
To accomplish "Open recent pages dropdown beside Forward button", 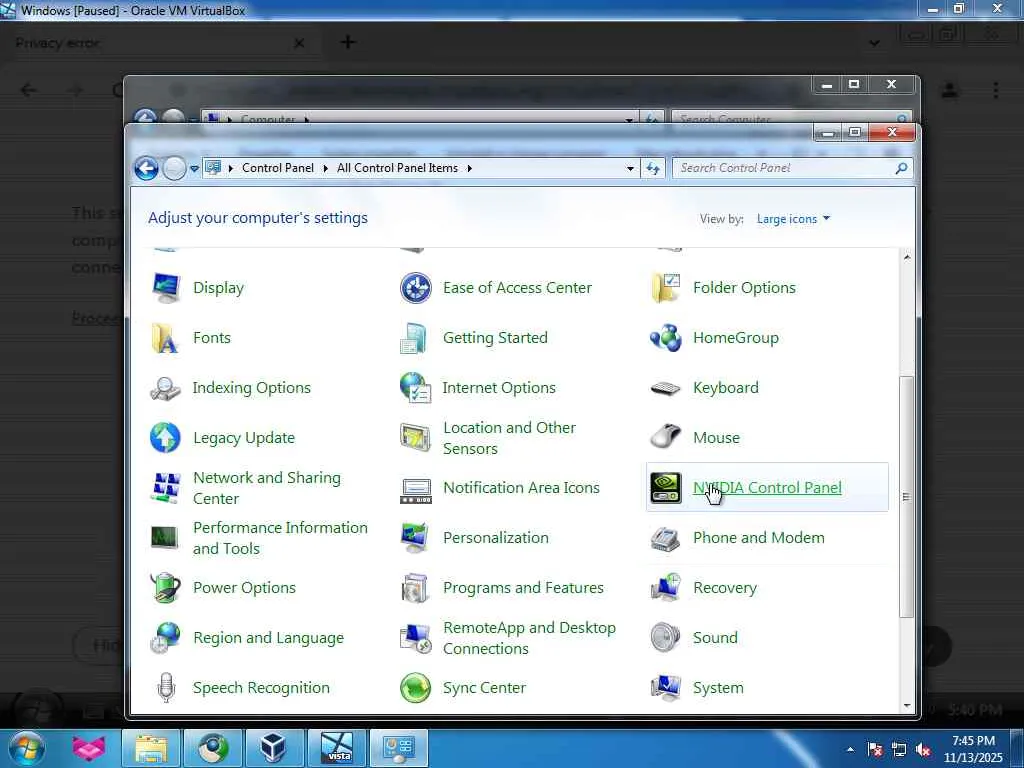I will (x=194, y=168).
